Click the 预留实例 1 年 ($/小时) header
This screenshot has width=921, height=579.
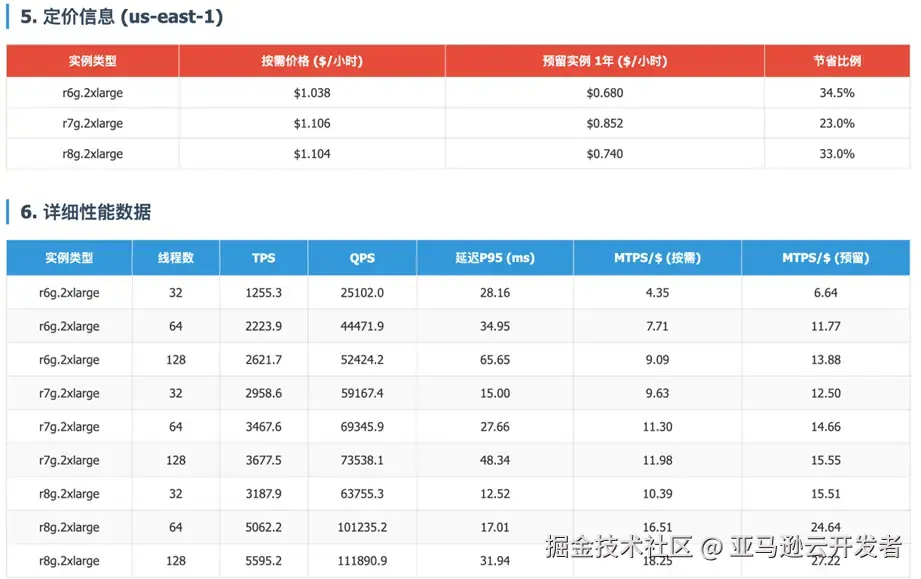[603, 60]
